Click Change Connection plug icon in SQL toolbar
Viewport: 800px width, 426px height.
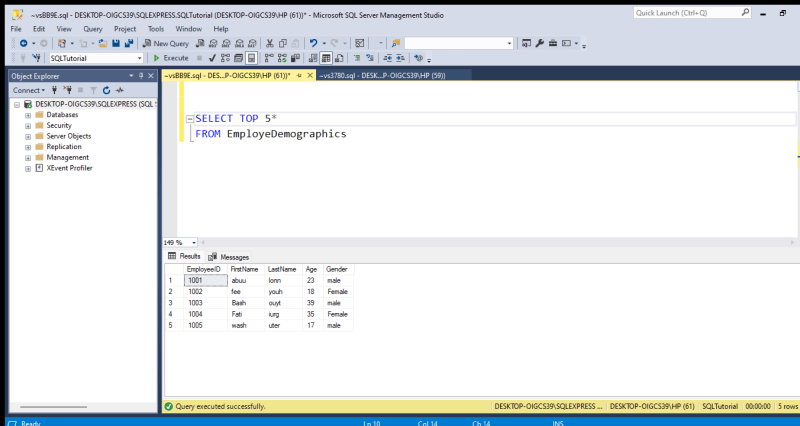36,58
